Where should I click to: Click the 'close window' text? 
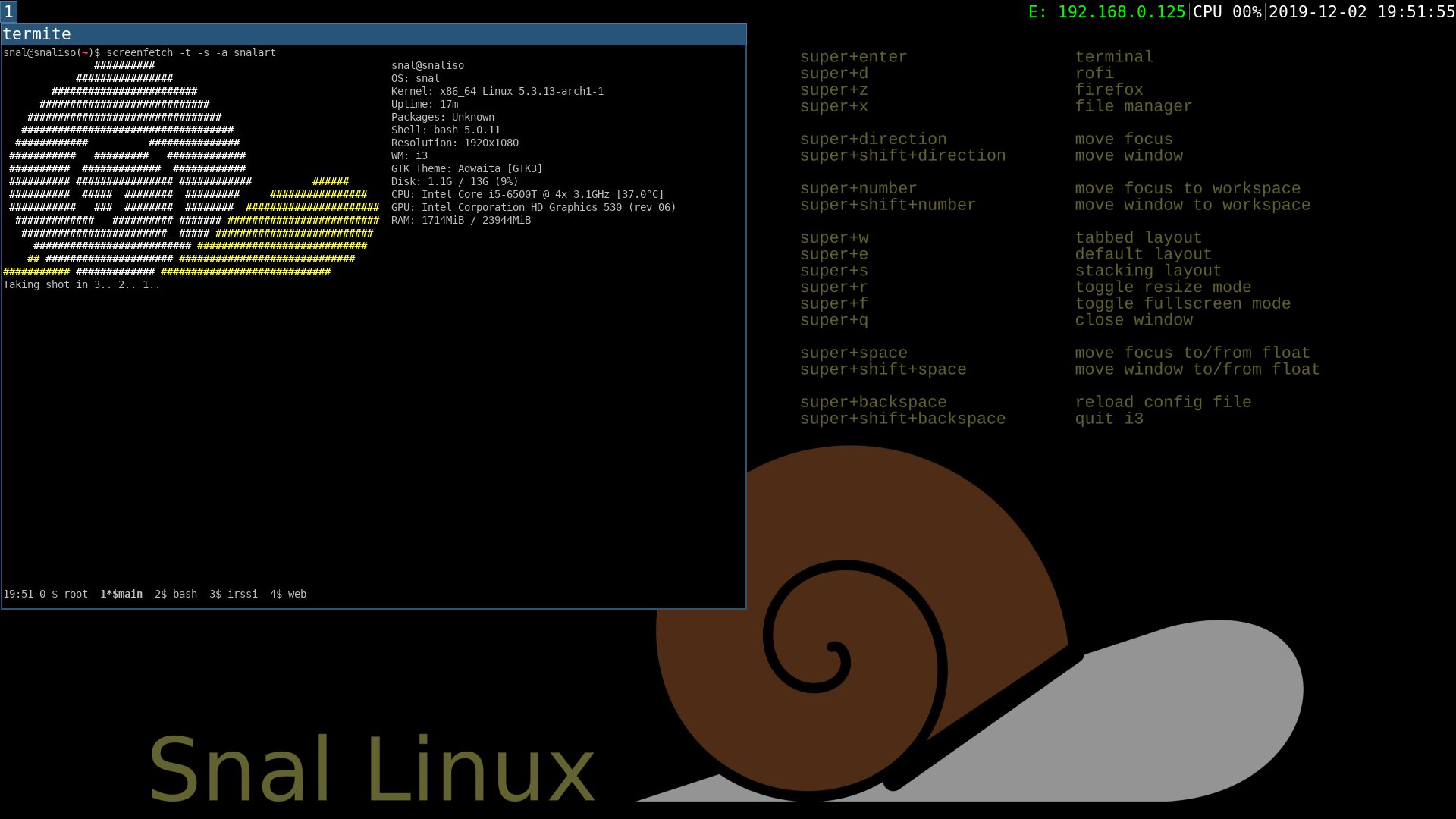tap(1134, 320)
